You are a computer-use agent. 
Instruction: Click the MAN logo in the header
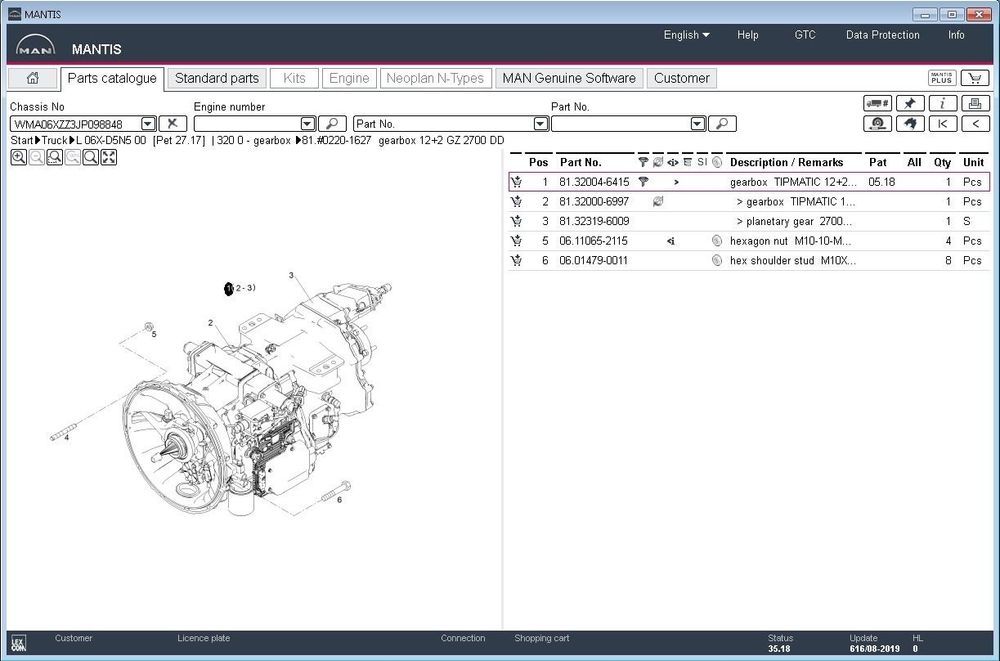tap(35, 45)
